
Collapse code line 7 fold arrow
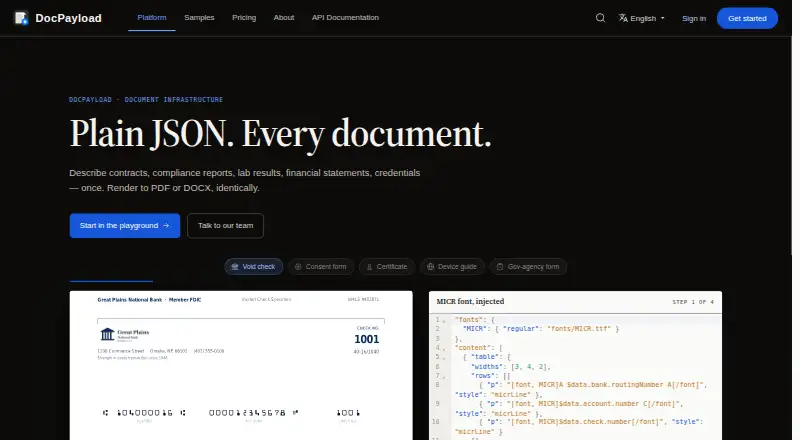coord(444,377)
